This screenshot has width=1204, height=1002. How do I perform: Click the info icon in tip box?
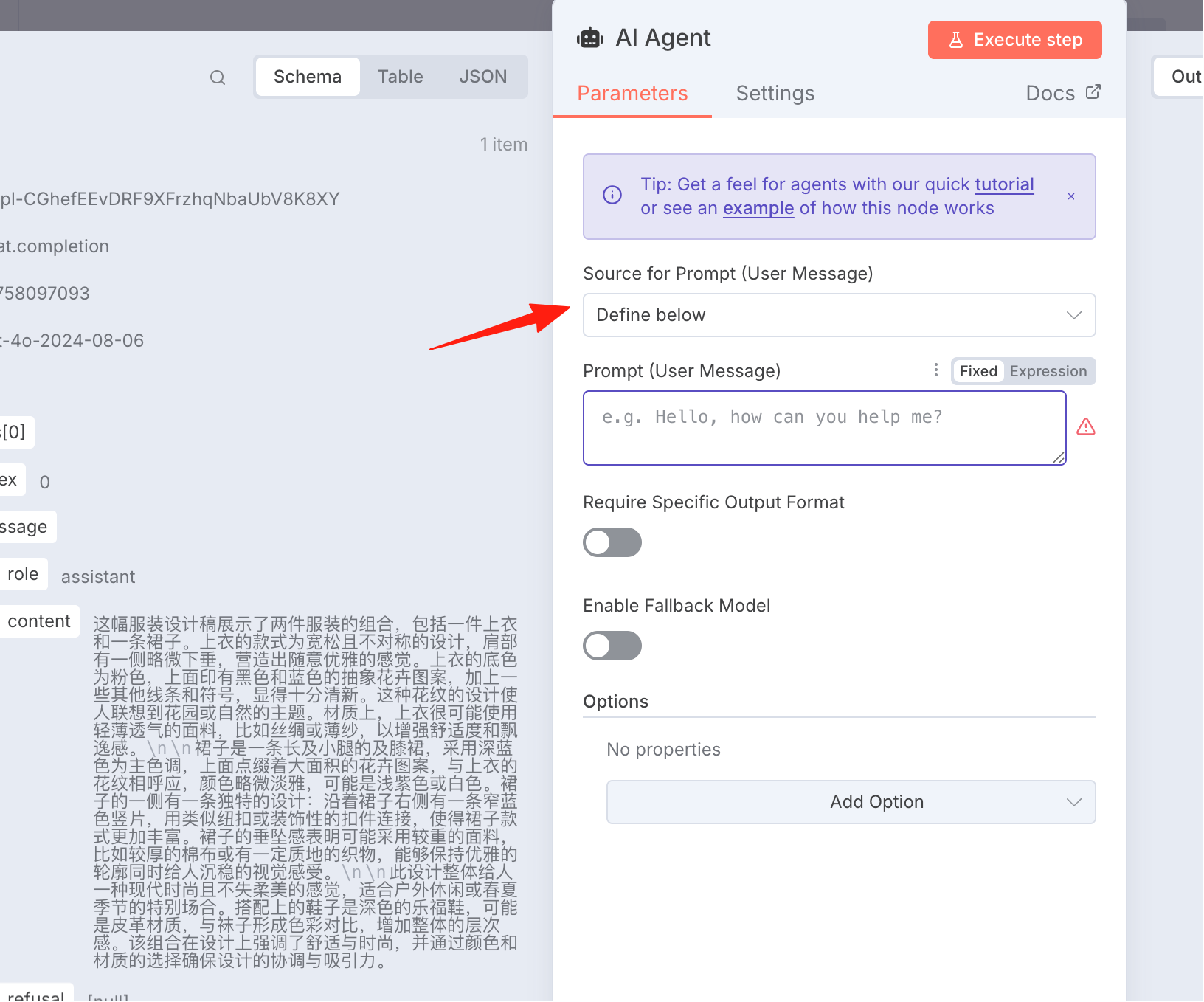pyautogui.click(x=612, y=195)
